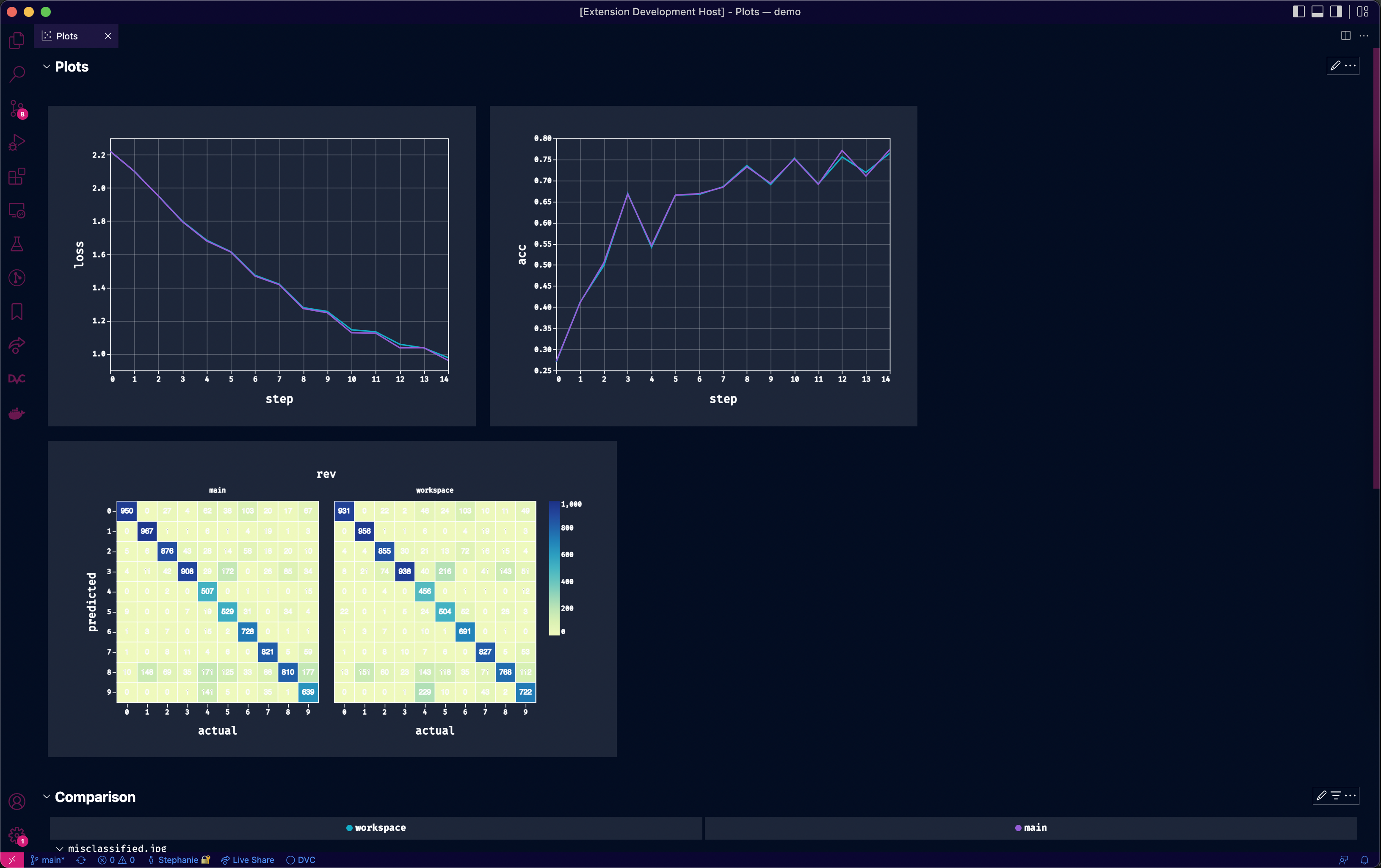Viewport: 1381px width, 868px height.
Task: Open the Extensions view
Action: (x=17, y=177)
